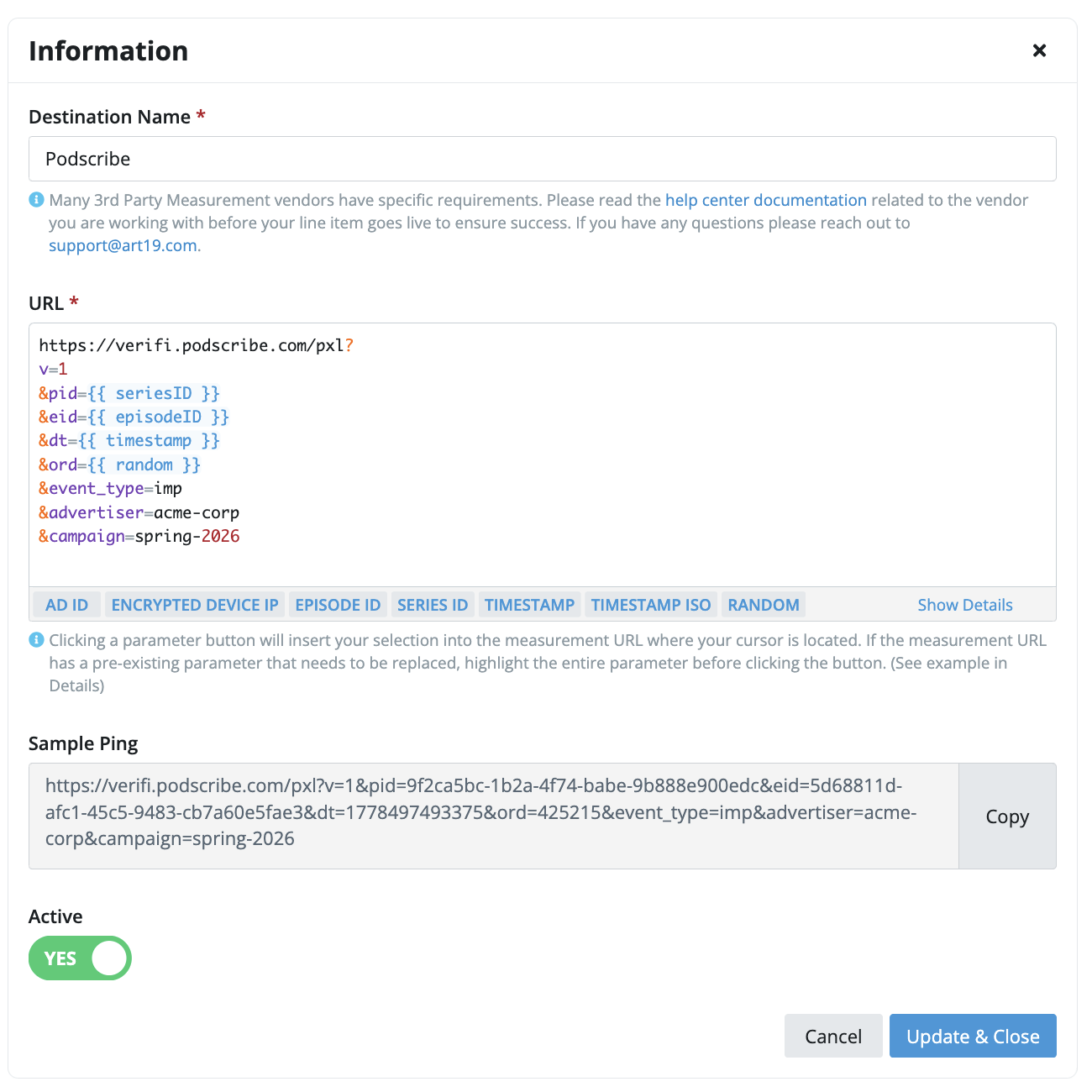Click the Cancel button

[833, 1036]
